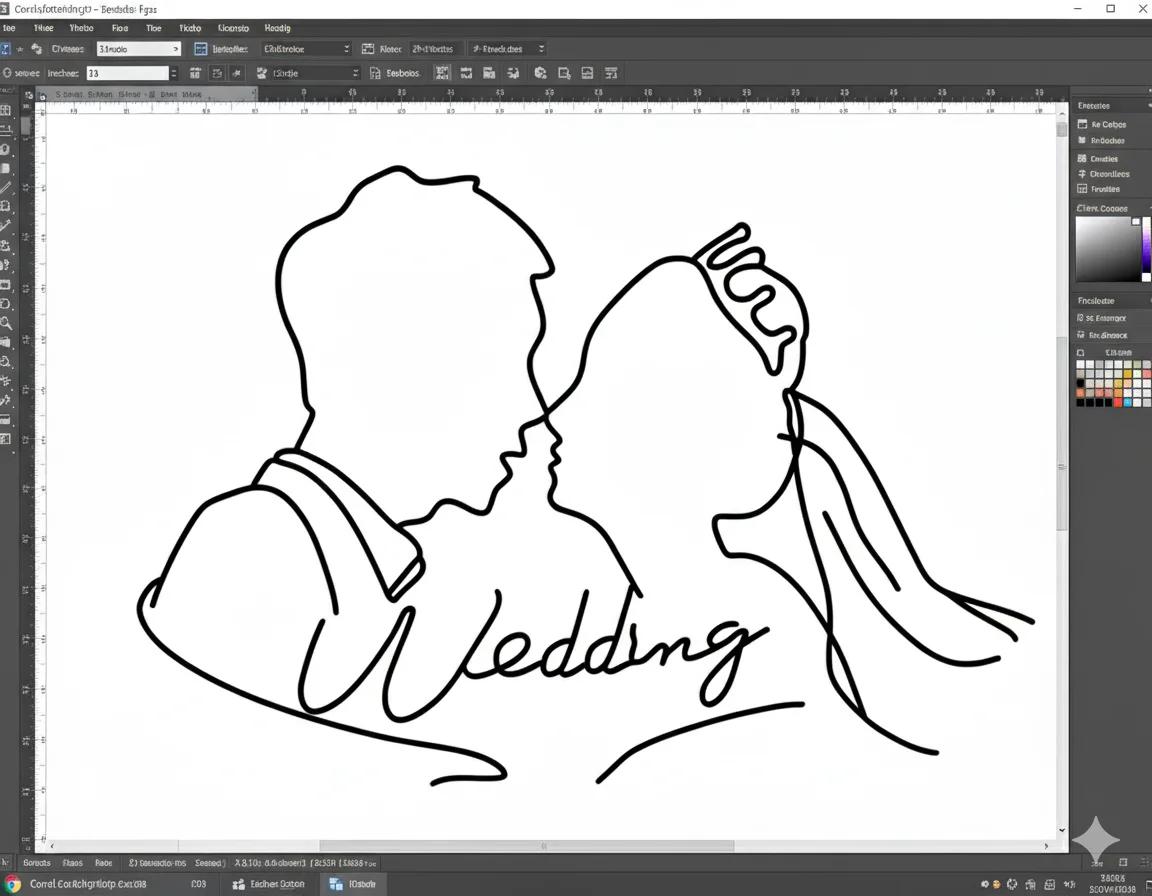The width and height of the screenshot is (1152, 896).
Task: Click the icon beside the 'Fruales' panel entry
Action: pyautogui.click(x=1082, y=189)
